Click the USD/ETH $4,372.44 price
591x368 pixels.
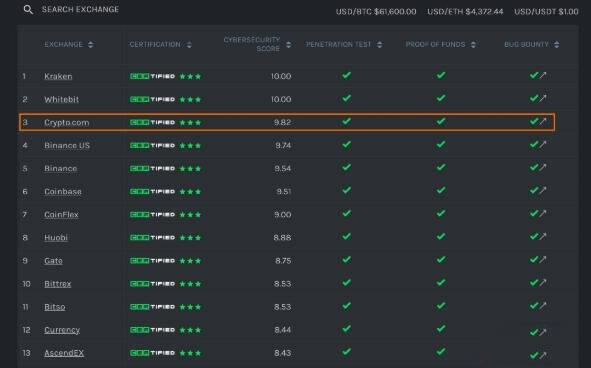pyautogui.click(x=465, y=12)
